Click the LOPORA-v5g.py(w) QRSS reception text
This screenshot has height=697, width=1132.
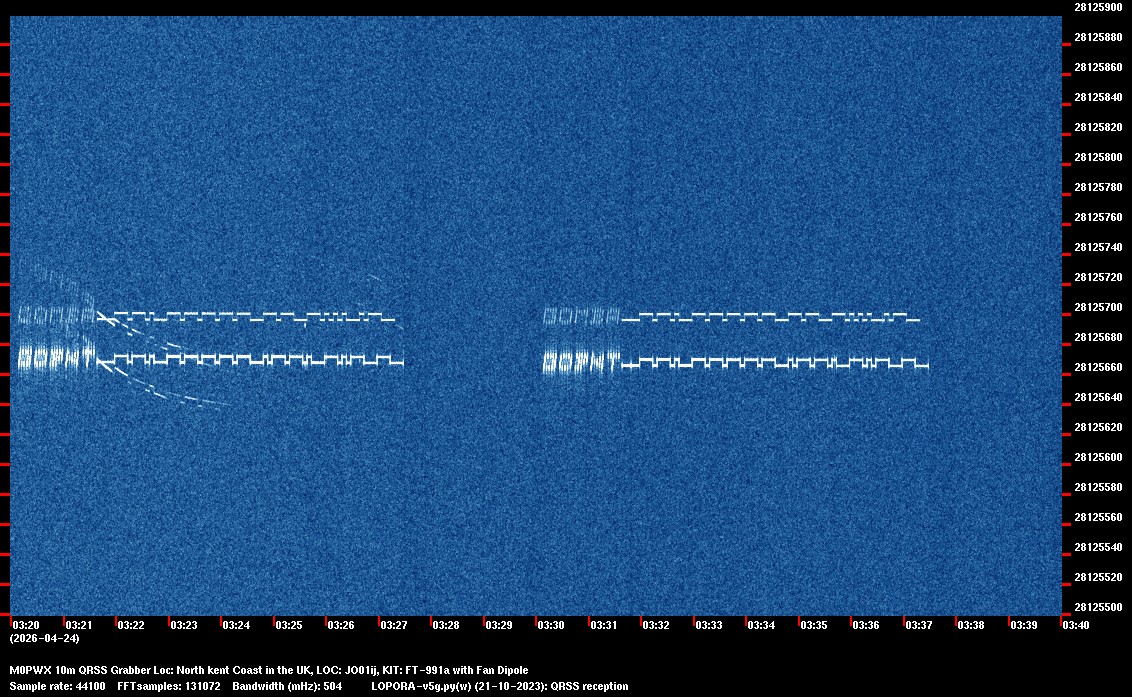(x=500, y=686)
